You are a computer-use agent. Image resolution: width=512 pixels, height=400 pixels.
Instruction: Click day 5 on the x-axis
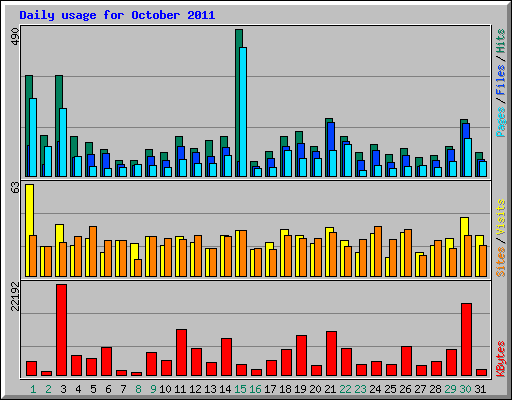[x=93, y=389]
